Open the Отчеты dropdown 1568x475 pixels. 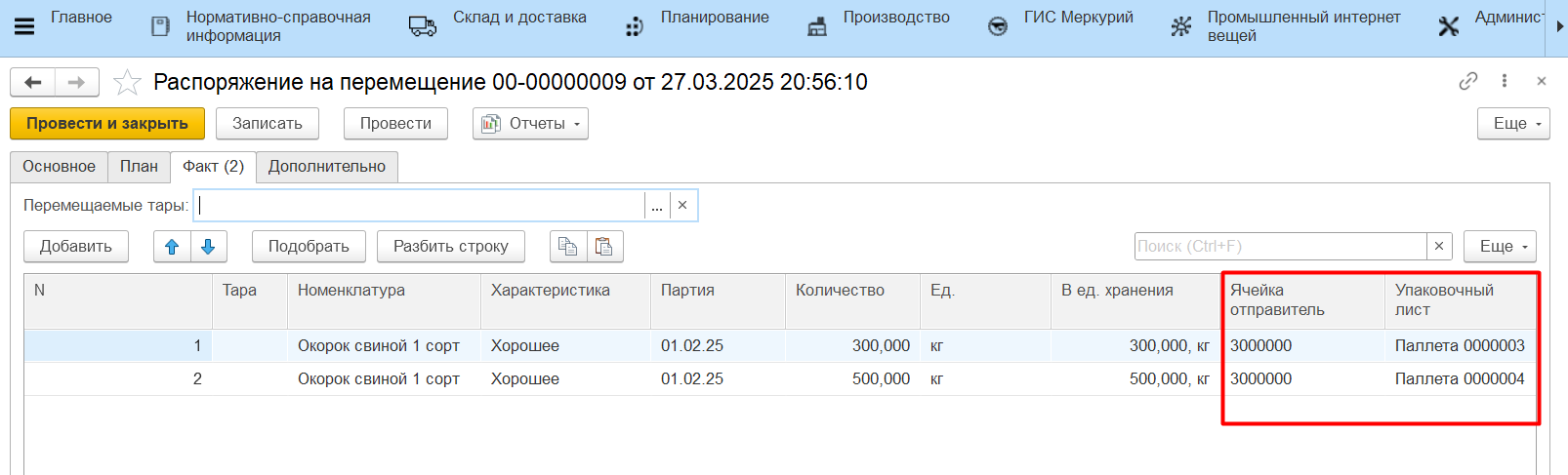pyautogui.click(x=530, y=124)
